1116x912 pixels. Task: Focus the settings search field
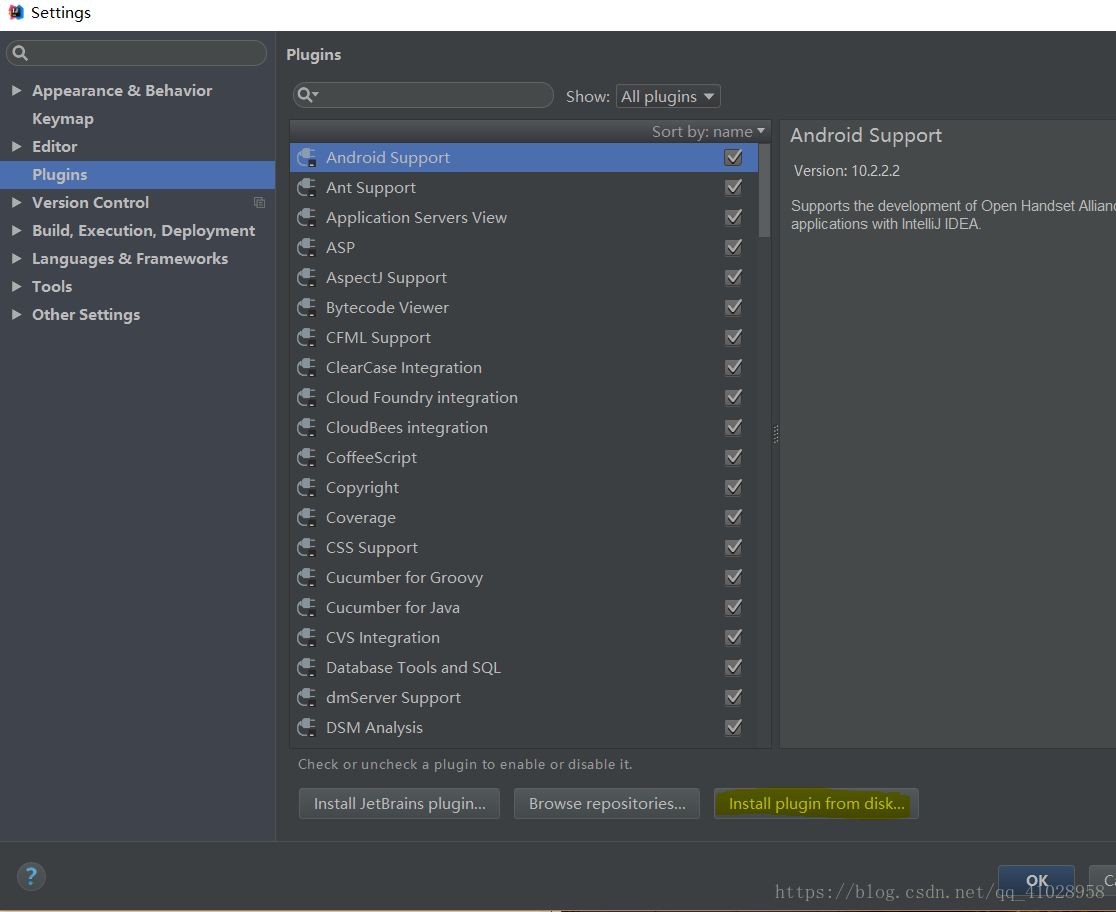(x=137, y=53)
